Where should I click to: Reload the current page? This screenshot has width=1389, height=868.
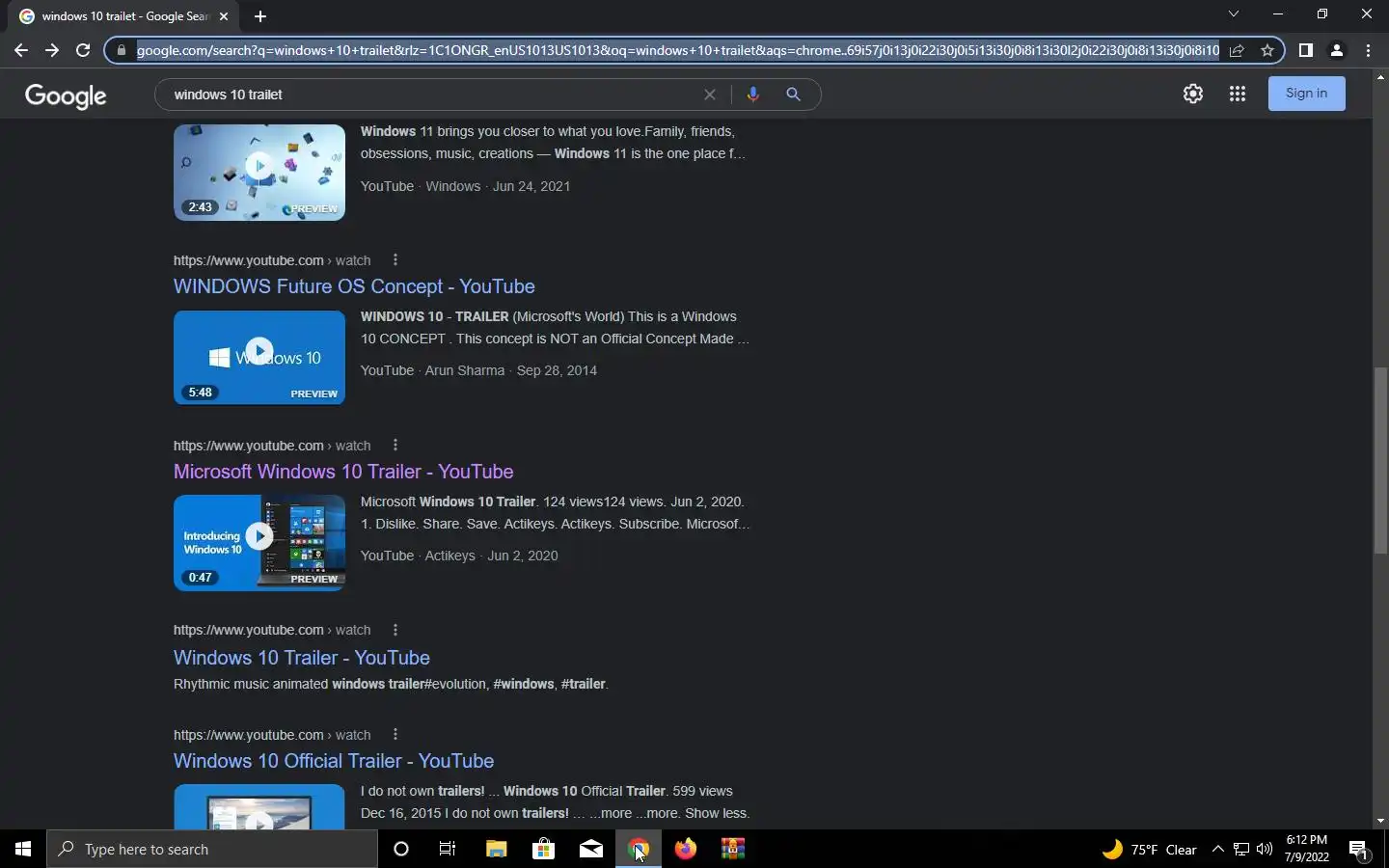click(83, 50)
